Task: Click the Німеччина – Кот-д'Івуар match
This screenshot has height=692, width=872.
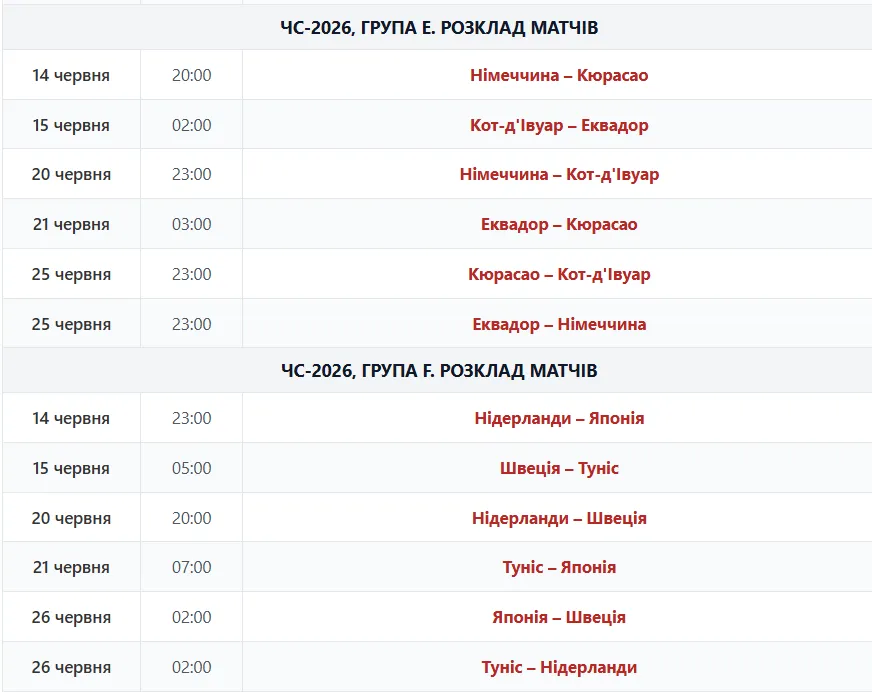Action: (559, 174)
